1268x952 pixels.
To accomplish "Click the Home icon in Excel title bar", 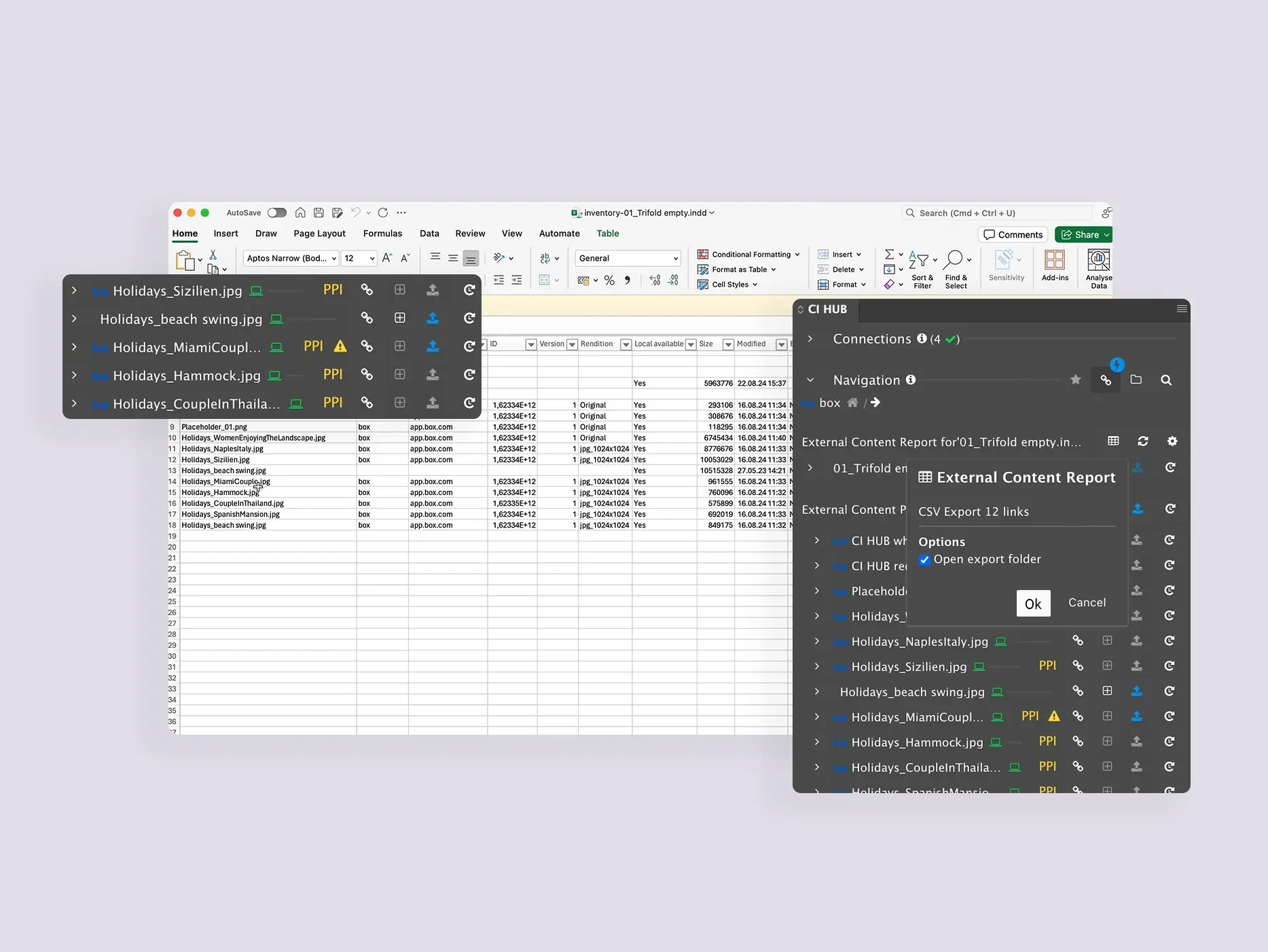I will pos(300,213).
